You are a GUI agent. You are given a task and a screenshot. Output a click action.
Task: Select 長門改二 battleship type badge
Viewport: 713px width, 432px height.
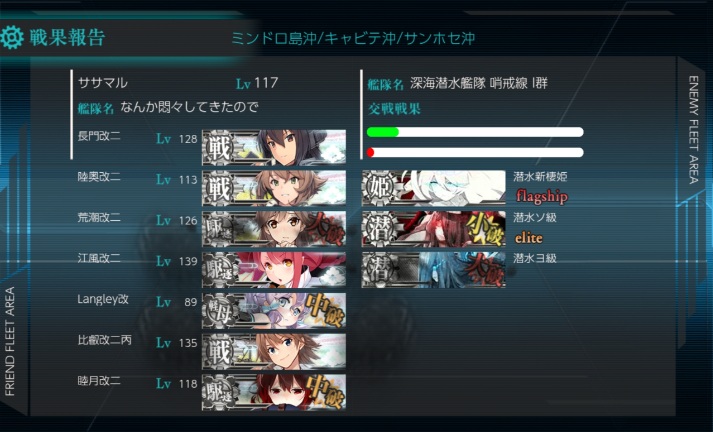pos(219,147)
